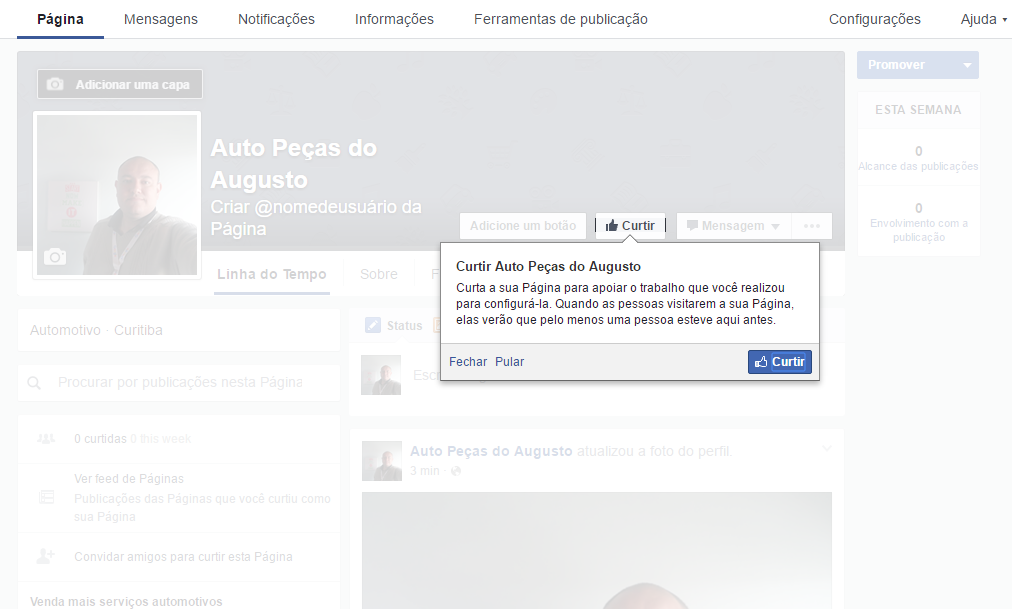The width and height of the screenshot is (1012, 609).
Task: Select the Linha do Tempo tab
Action: click(x=272, y=274)
